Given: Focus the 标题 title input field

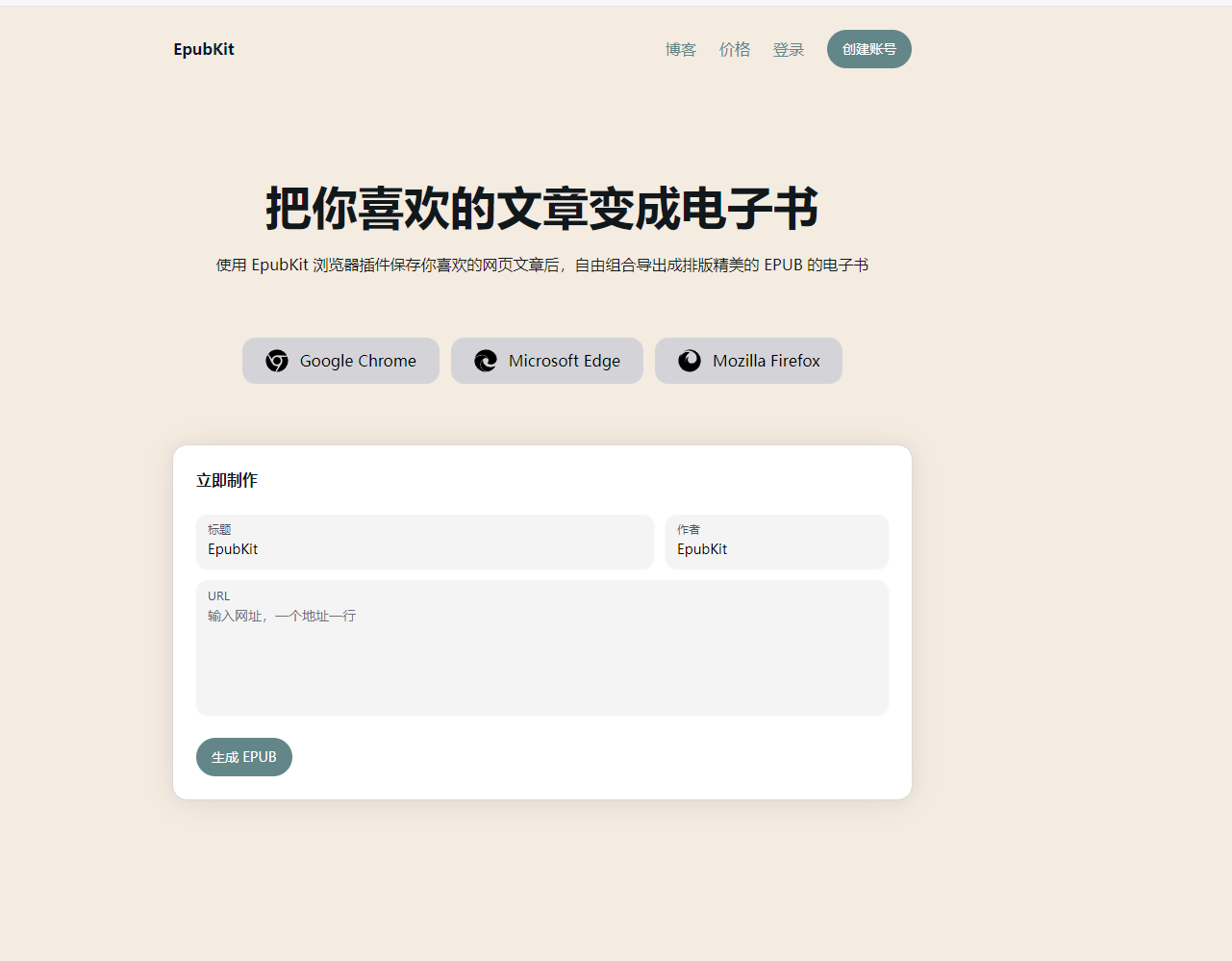Looking at the screenshot, I should (x=425, y=549).
